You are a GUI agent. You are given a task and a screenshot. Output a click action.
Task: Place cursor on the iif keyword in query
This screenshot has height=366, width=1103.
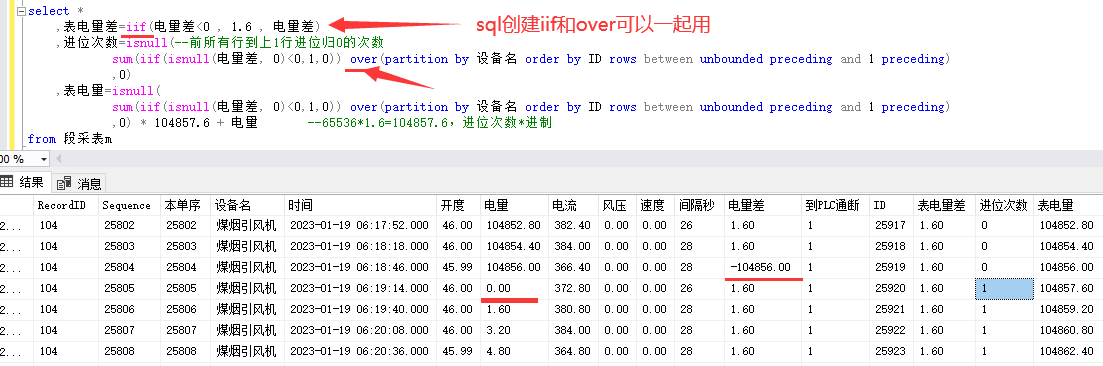(136, 27)
